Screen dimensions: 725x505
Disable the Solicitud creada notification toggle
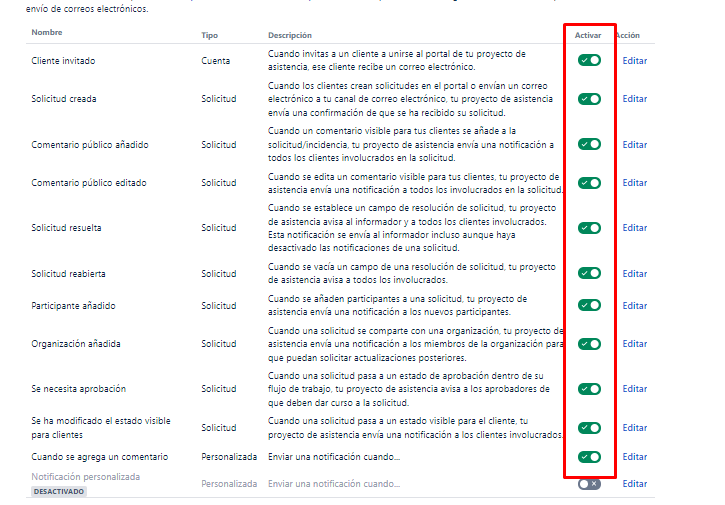click(x=589, y=99)
